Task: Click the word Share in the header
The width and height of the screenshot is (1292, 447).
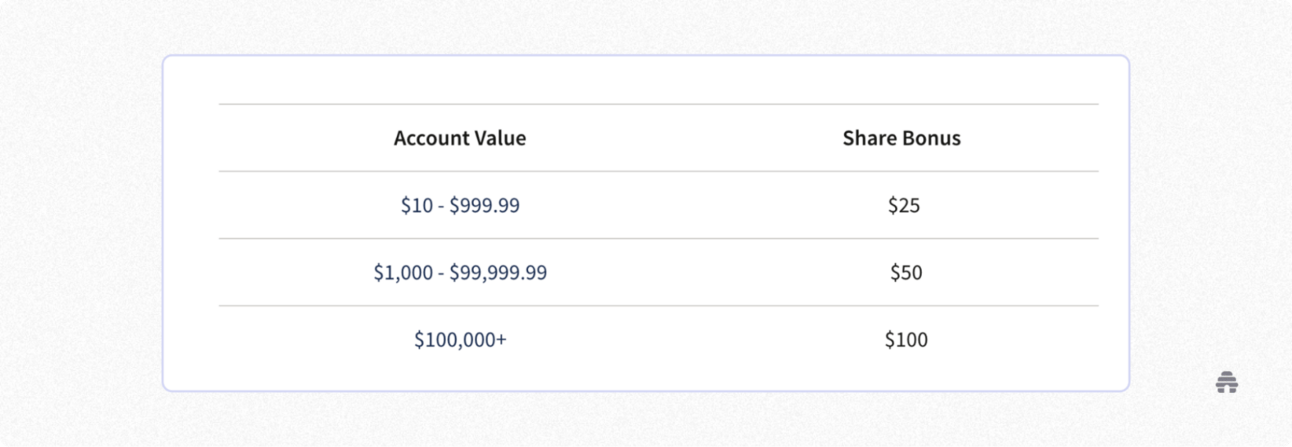Action: point(867,138)
